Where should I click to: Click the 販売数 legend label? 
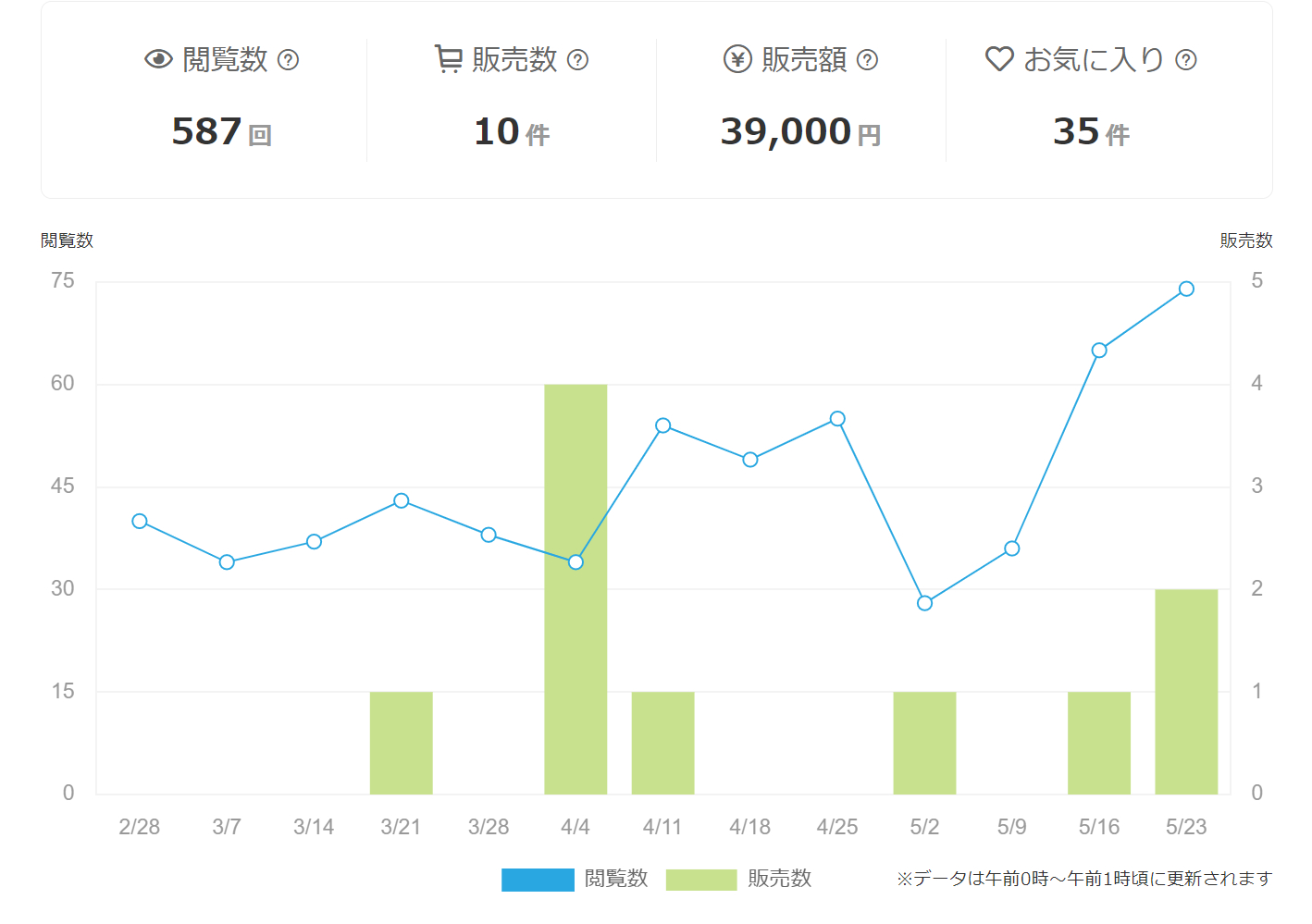tap(780, 879)
